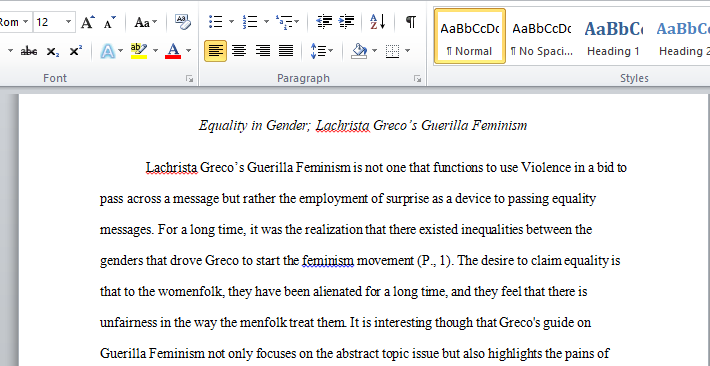Image resolution: width=710 pixels, height=366 pixels.
Task: Click the word womenfolk in the paragraph
Action: 191,292
